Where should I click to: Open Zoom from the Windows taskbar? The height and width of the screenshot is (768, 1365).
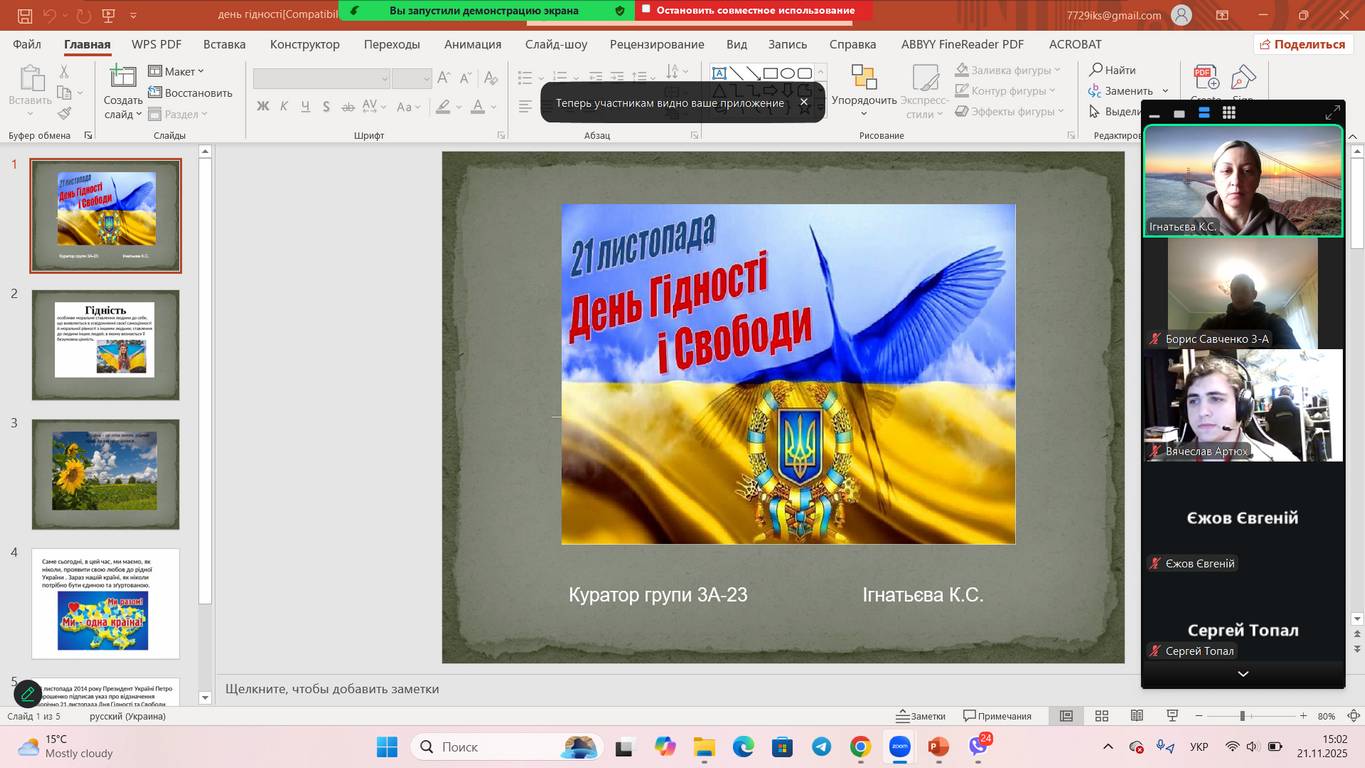point(899,747)
